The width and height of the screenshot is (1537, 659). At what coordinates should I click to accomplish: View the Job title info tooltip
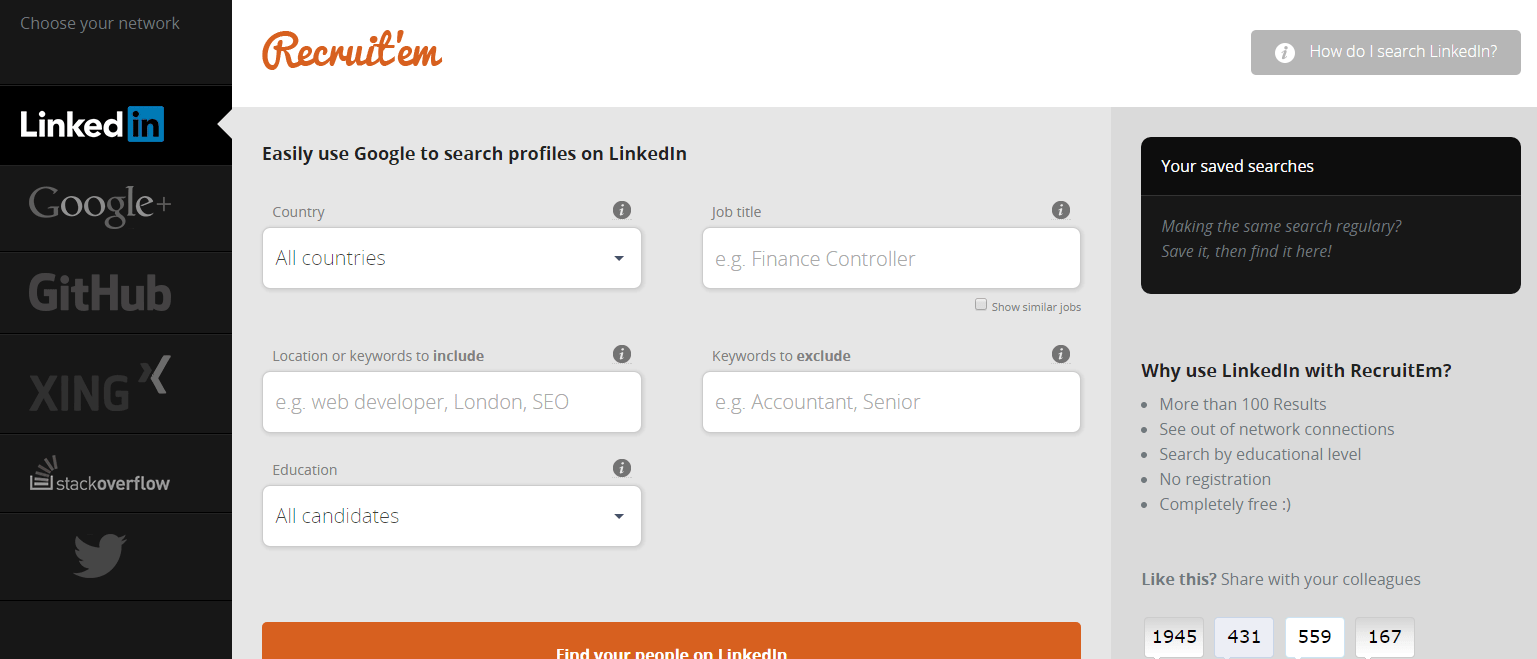(1060, 210)
